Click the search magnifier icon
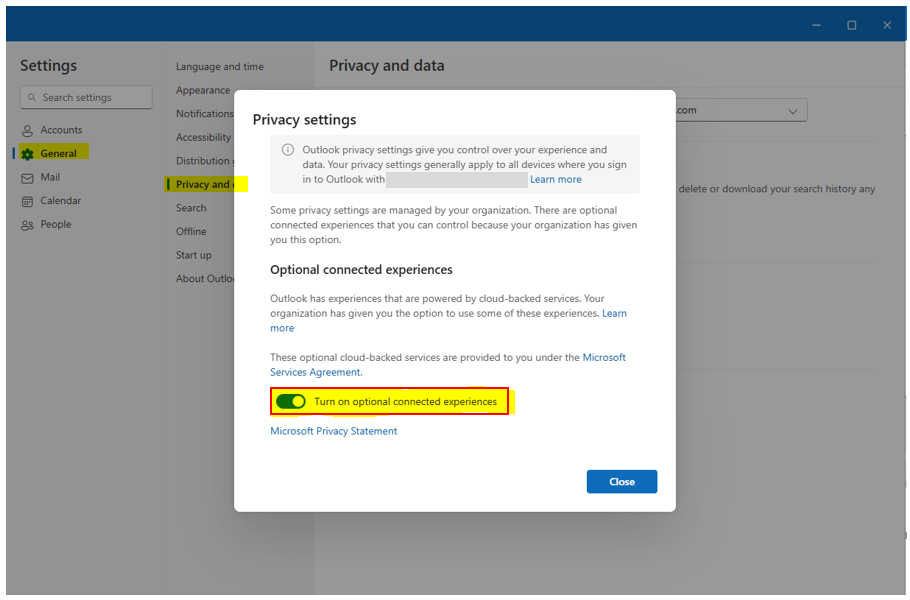Image resolution: width=910 pixels, height=600 pixels. pyautogui.click(x=32, y=97)
